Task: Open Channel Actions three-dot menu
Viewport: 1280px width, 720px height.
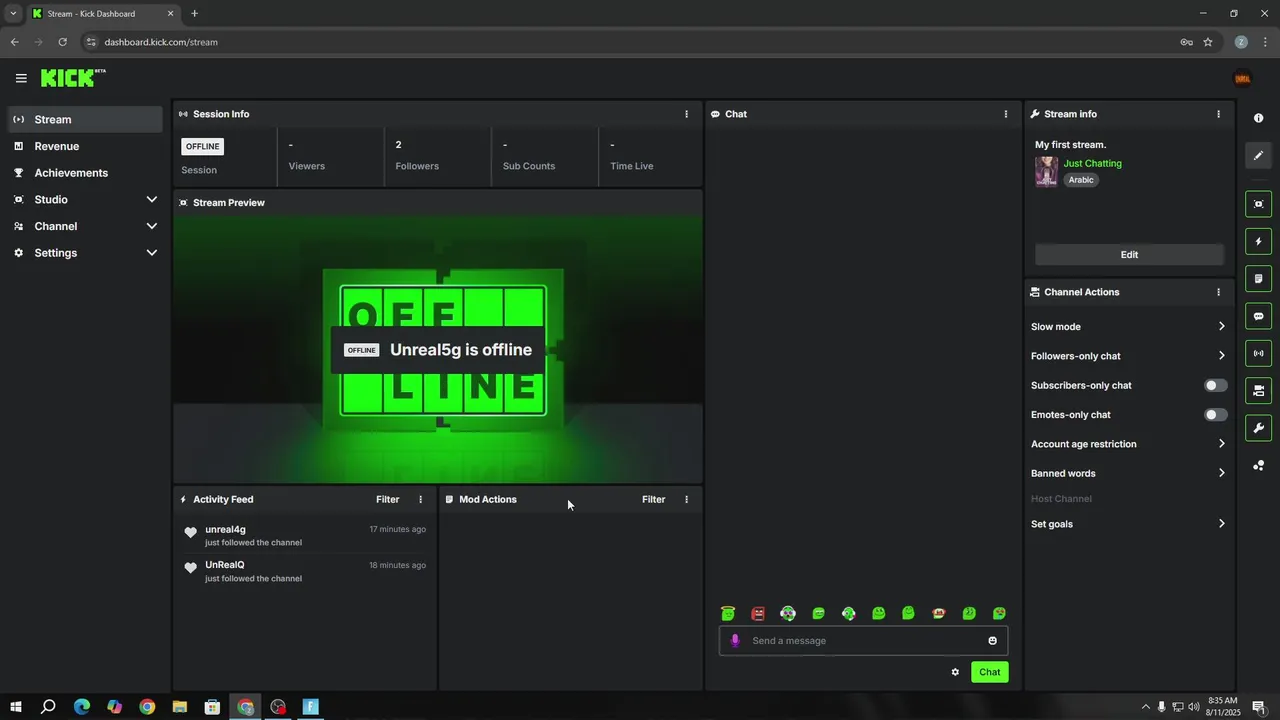Action: 1218,292
